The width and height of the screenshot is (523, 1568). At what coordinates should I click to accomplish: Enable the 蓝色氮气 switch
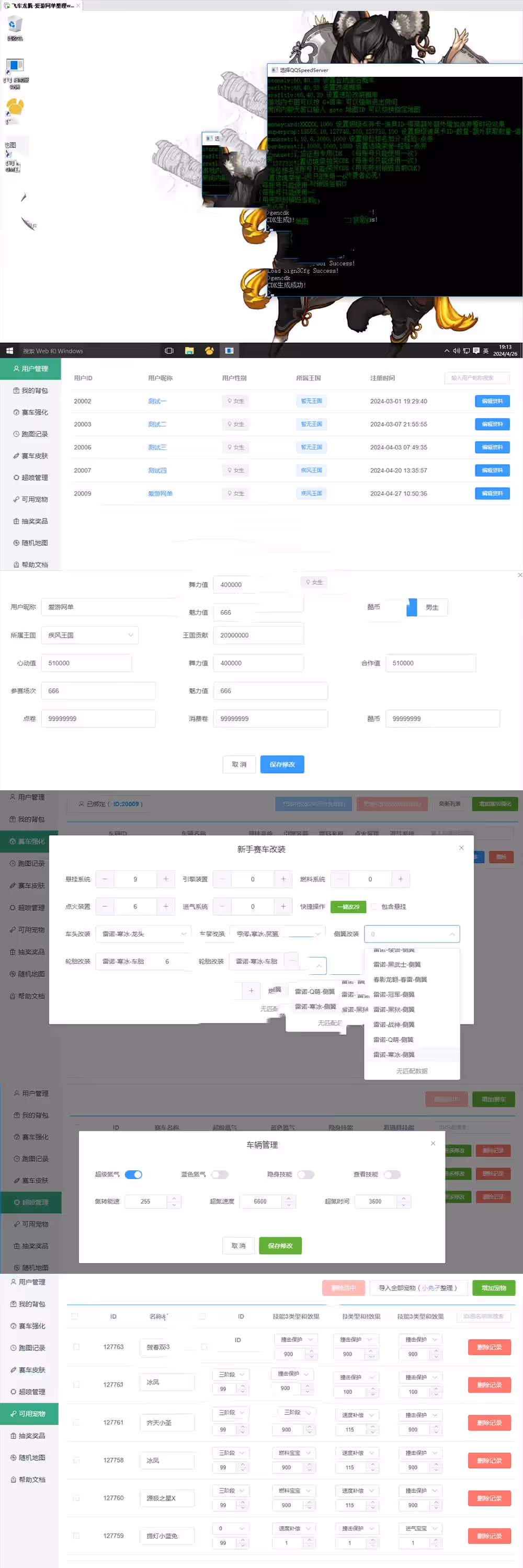pyautogui.click(x=220, y=1175)
